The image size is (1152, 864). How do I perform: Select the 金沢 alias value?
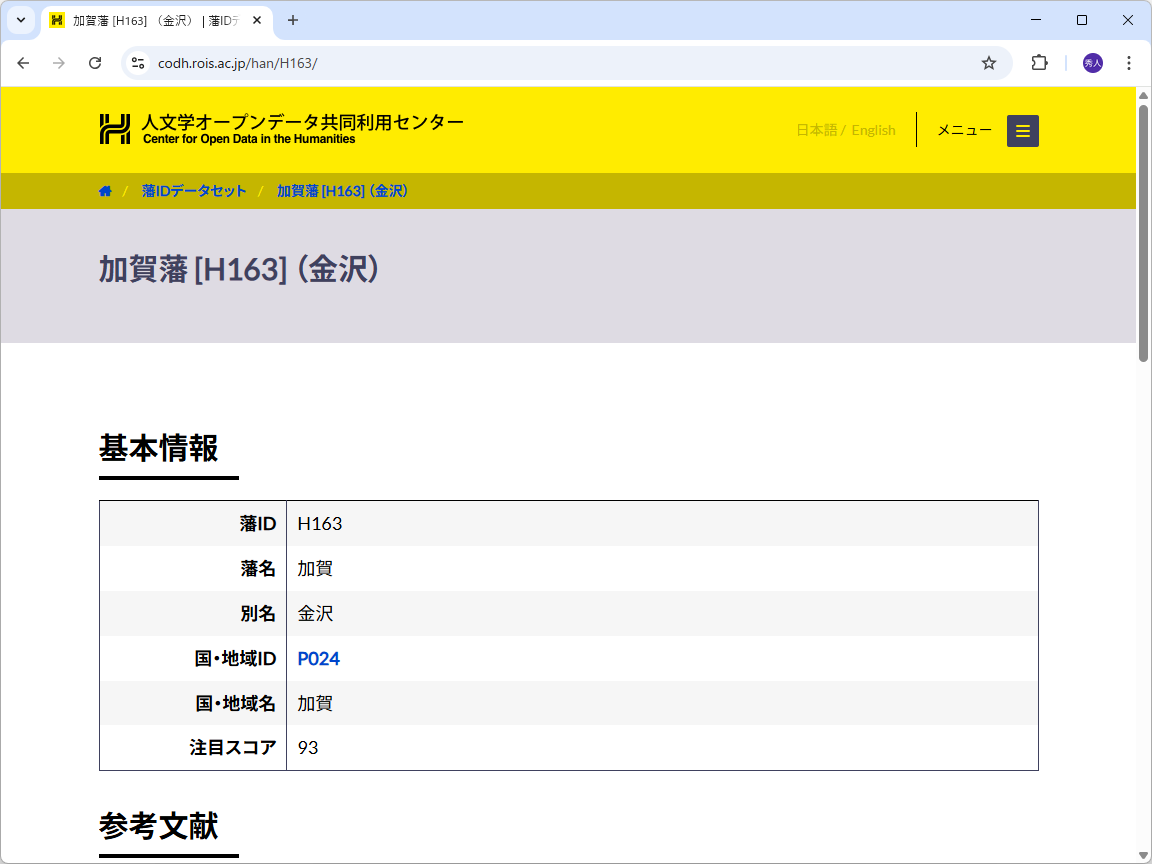click(315, 613)
